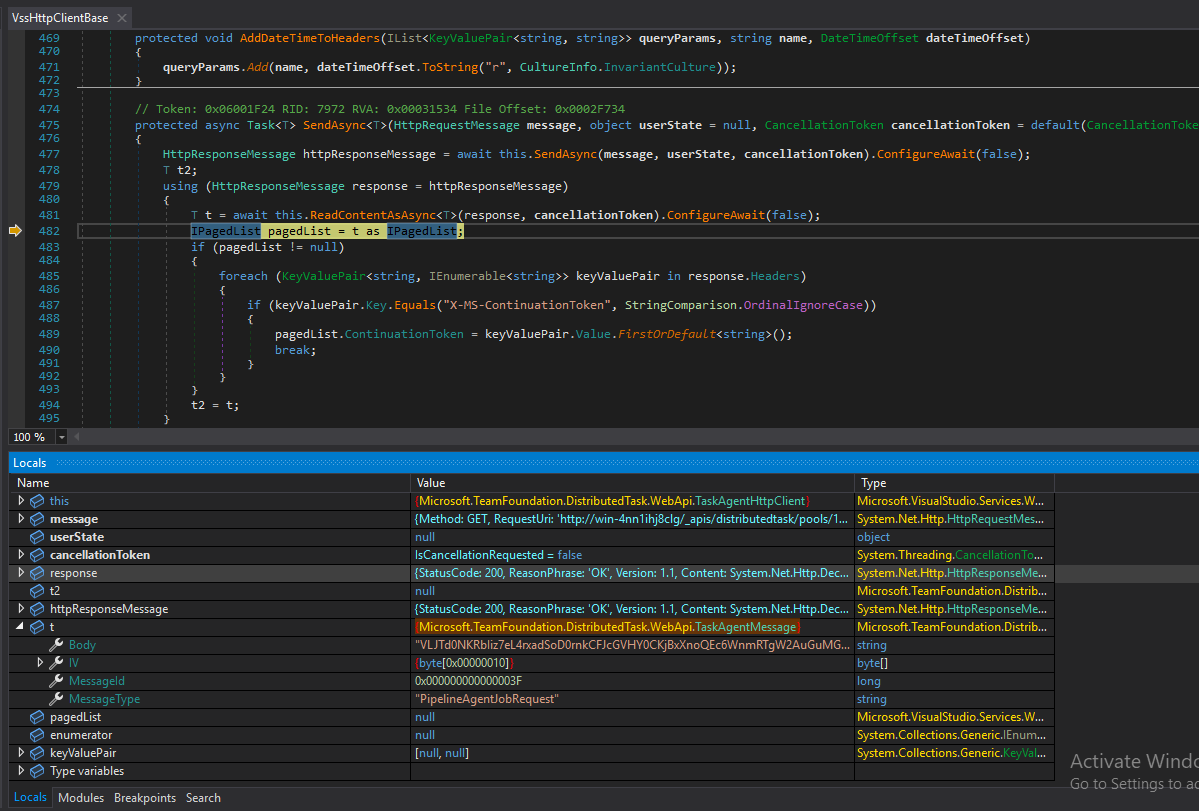
Task: Select the Body string value starting 'VLJTd0NKR'
Action: (632, 645)
